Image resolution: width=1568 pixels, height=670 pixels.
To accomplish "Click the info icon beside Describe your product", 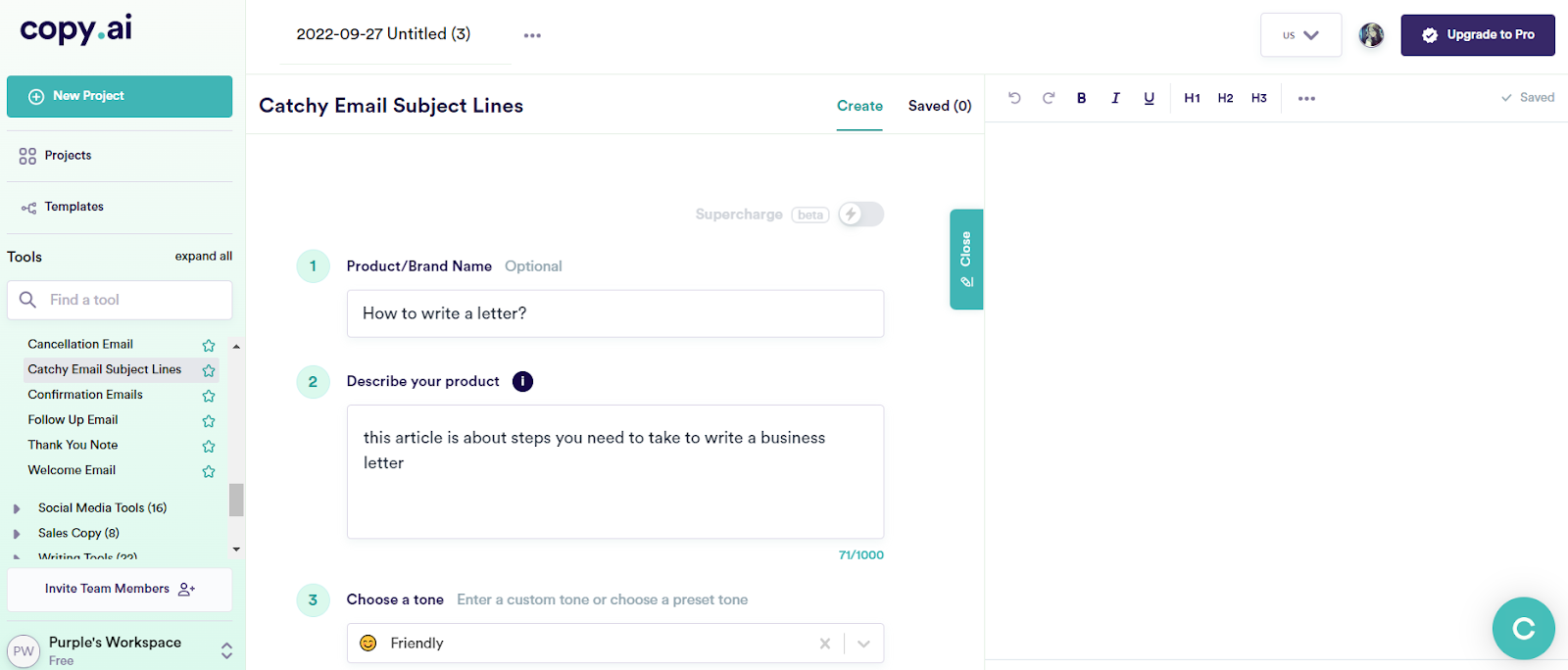I will (522, 382).
